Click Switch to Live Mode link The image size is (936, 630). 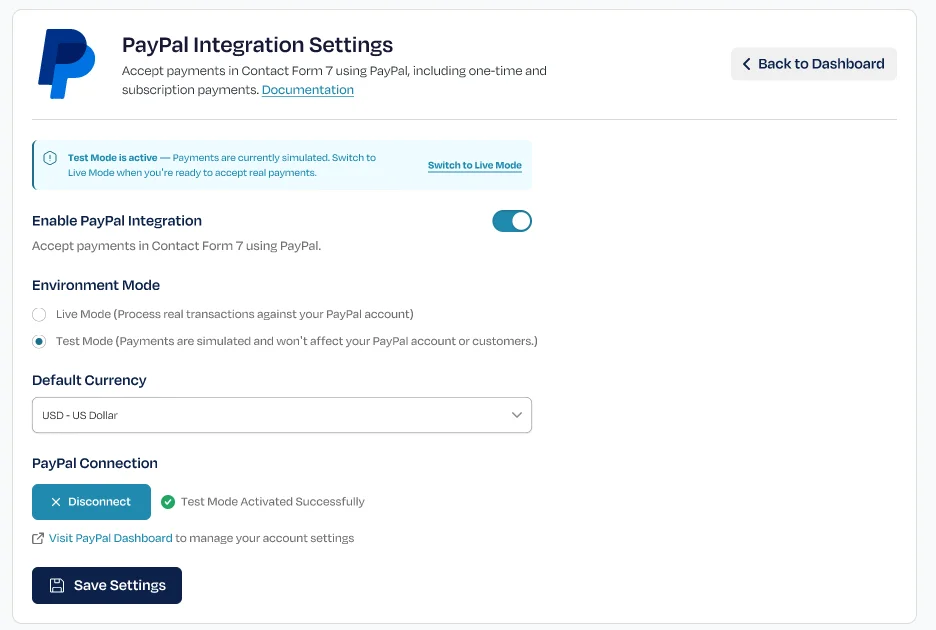(475, 165)
